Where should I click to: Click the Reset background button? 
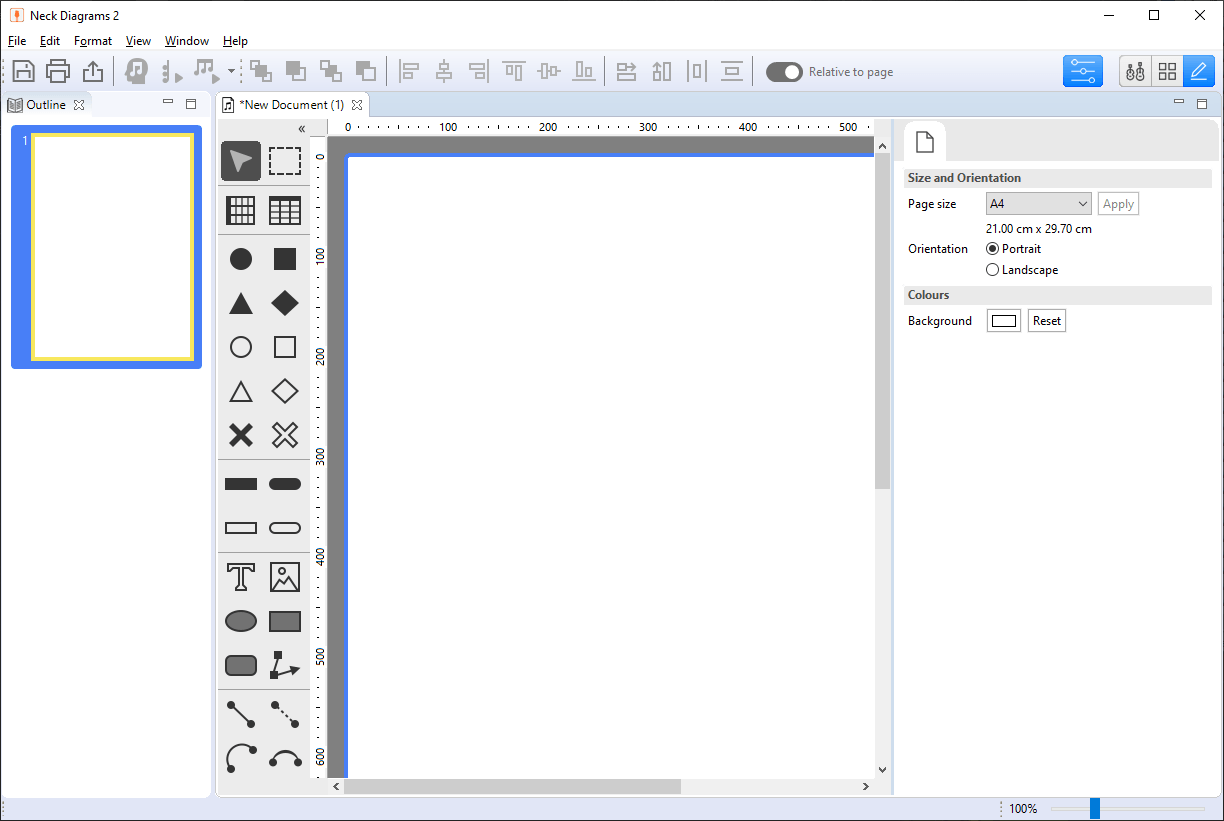point(1046,320)
